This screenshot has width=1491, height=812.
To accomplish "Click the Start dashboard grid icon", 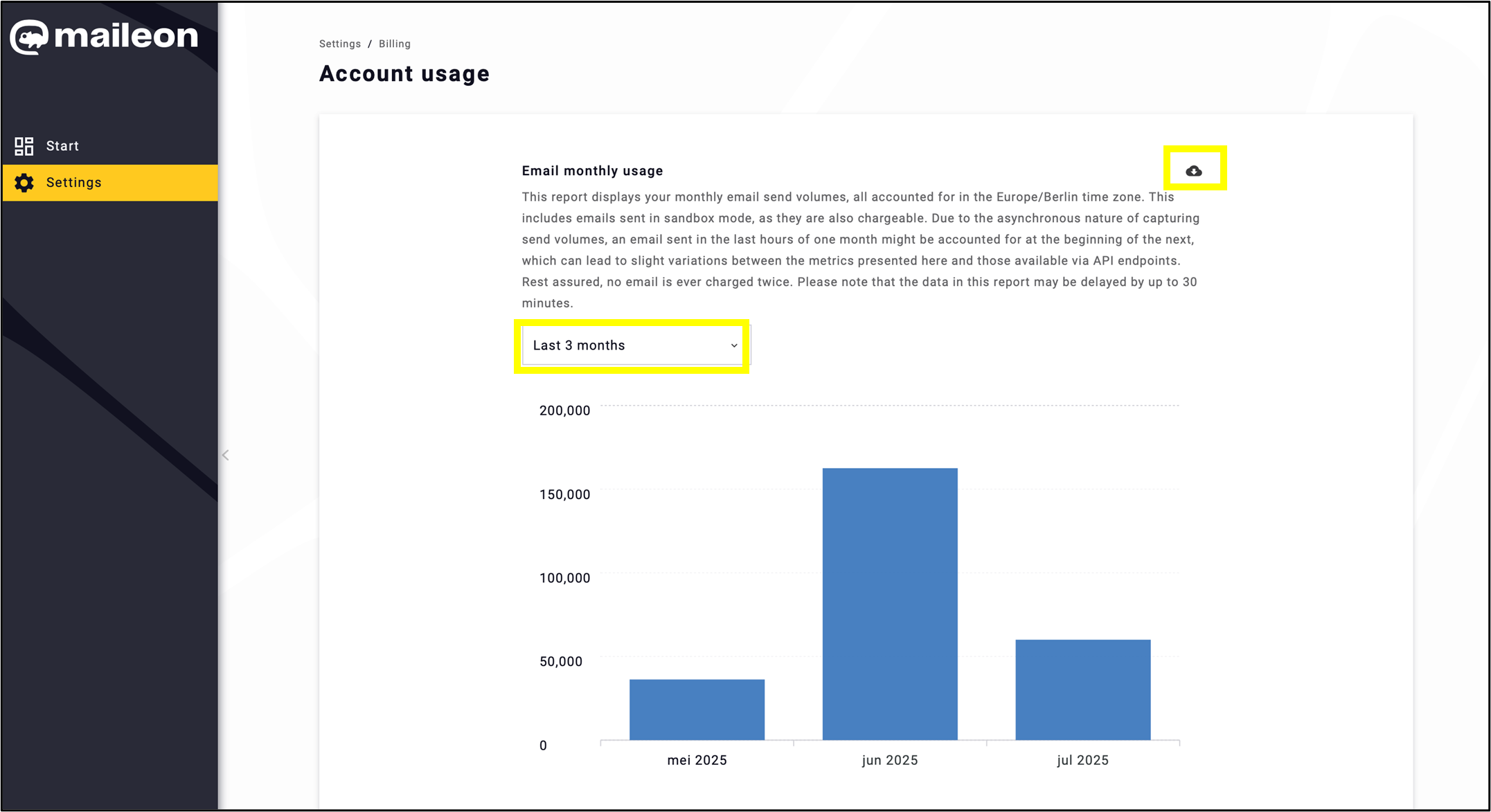I will click(23, 145).
